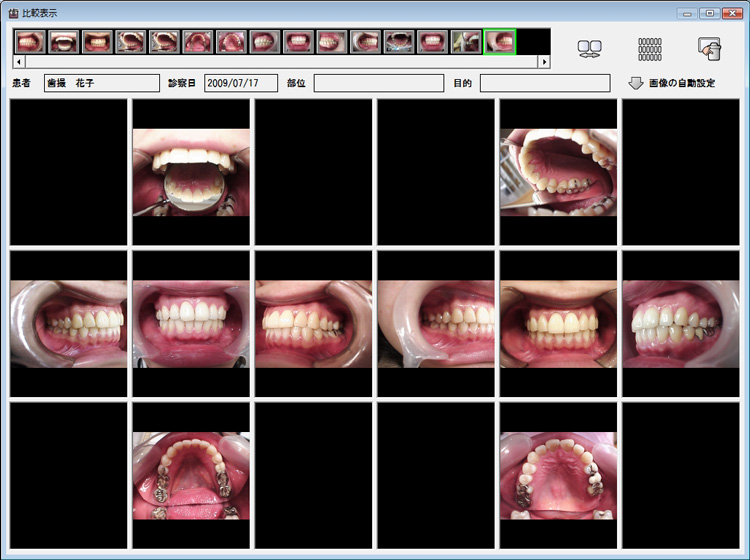Click the two-screen compare icon
This screenshot has width=750, height=560.
[x=589, y=49]
